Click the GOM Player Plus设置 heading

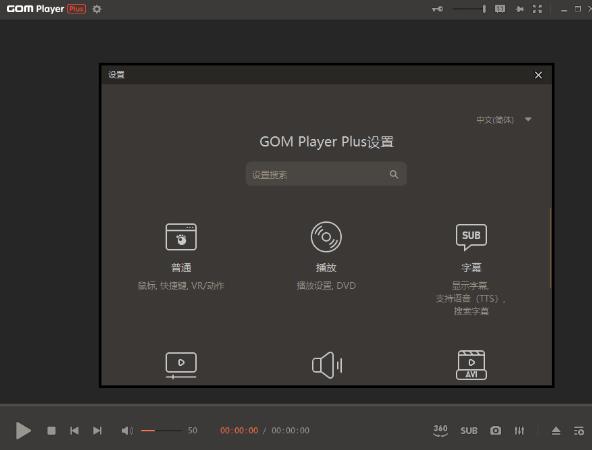327,142
